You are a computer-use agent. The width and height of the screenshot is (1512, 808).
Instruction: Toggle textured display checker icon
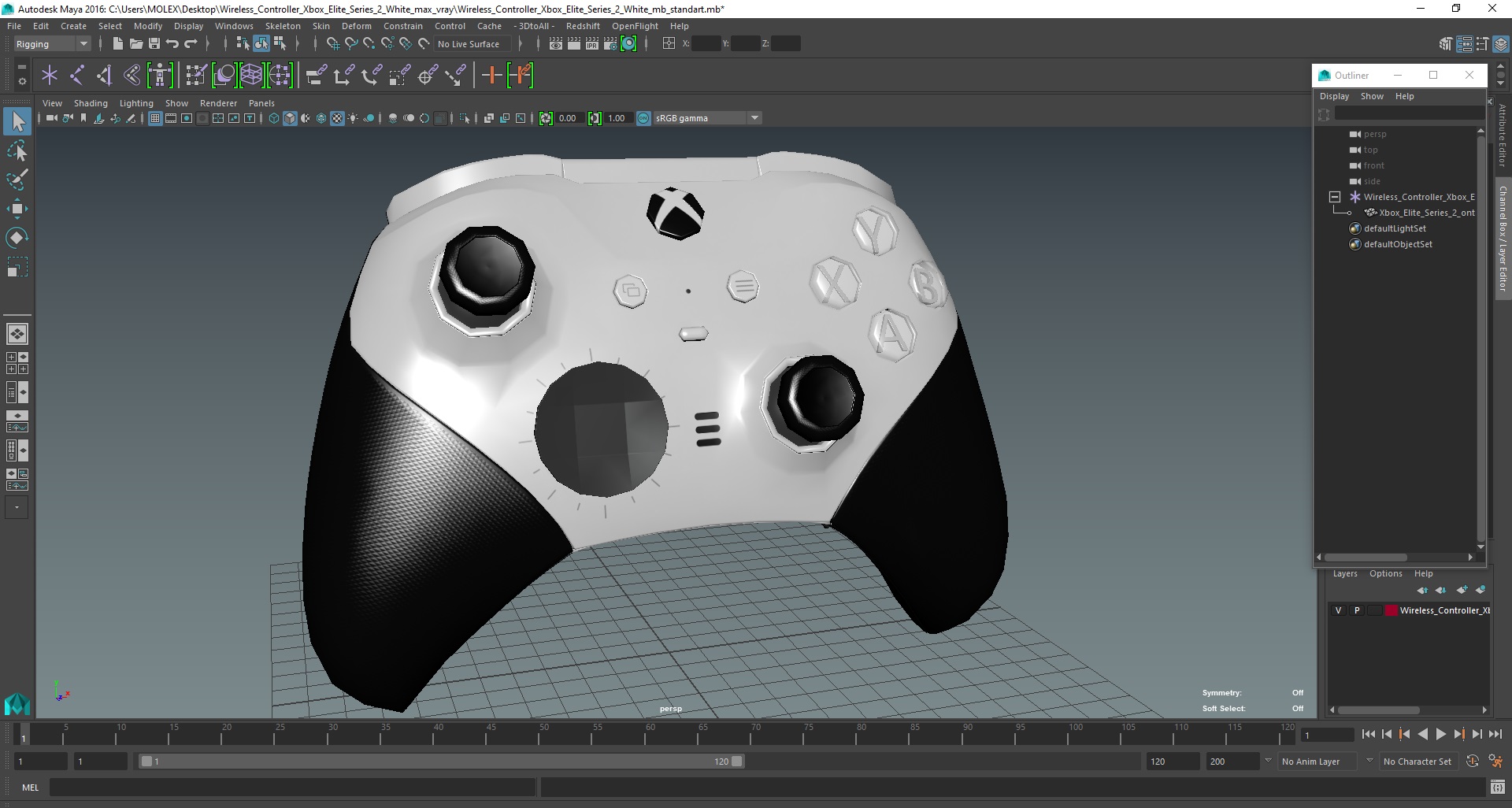tap(337, 118)
